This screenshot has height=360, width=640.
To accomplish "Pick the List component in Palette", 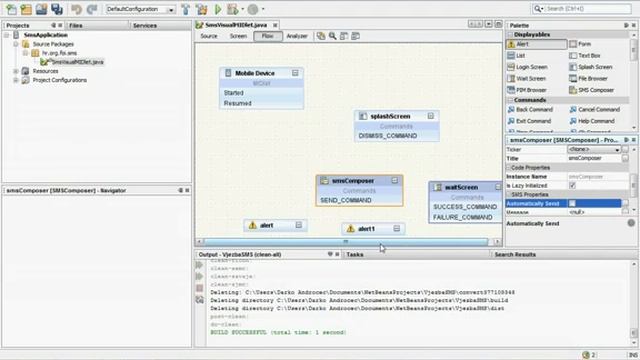I will (x=516, y=56).
